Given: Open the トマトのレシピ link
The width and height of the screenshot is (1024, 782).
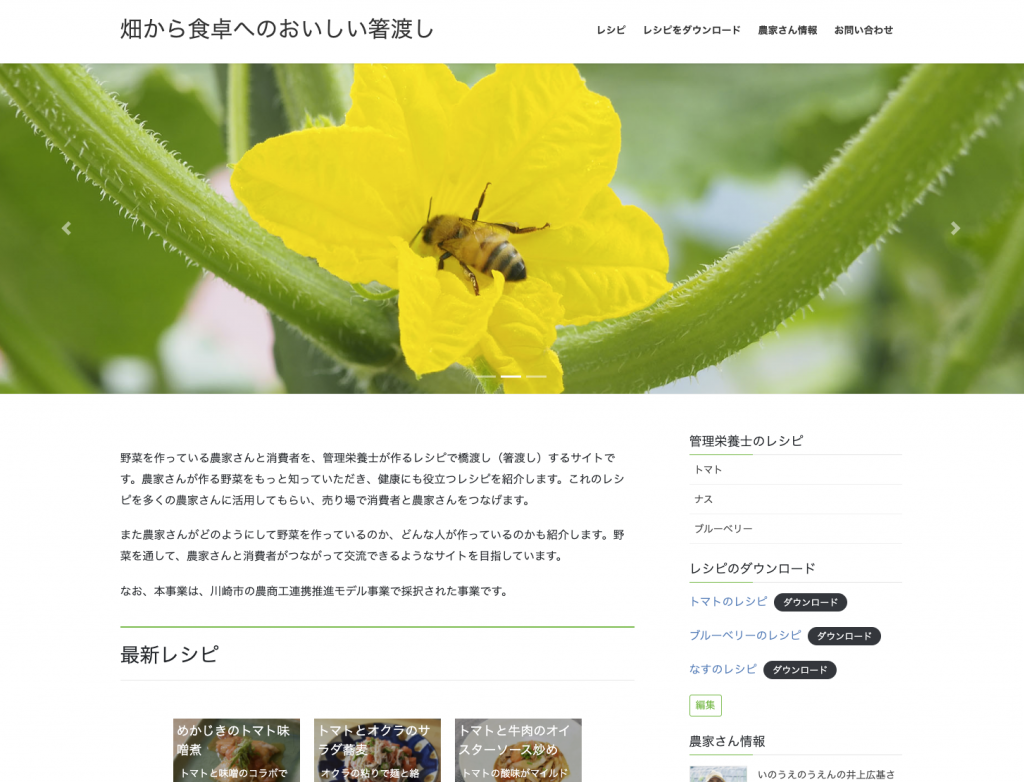Looking at the screenshot, I should 728,602.
